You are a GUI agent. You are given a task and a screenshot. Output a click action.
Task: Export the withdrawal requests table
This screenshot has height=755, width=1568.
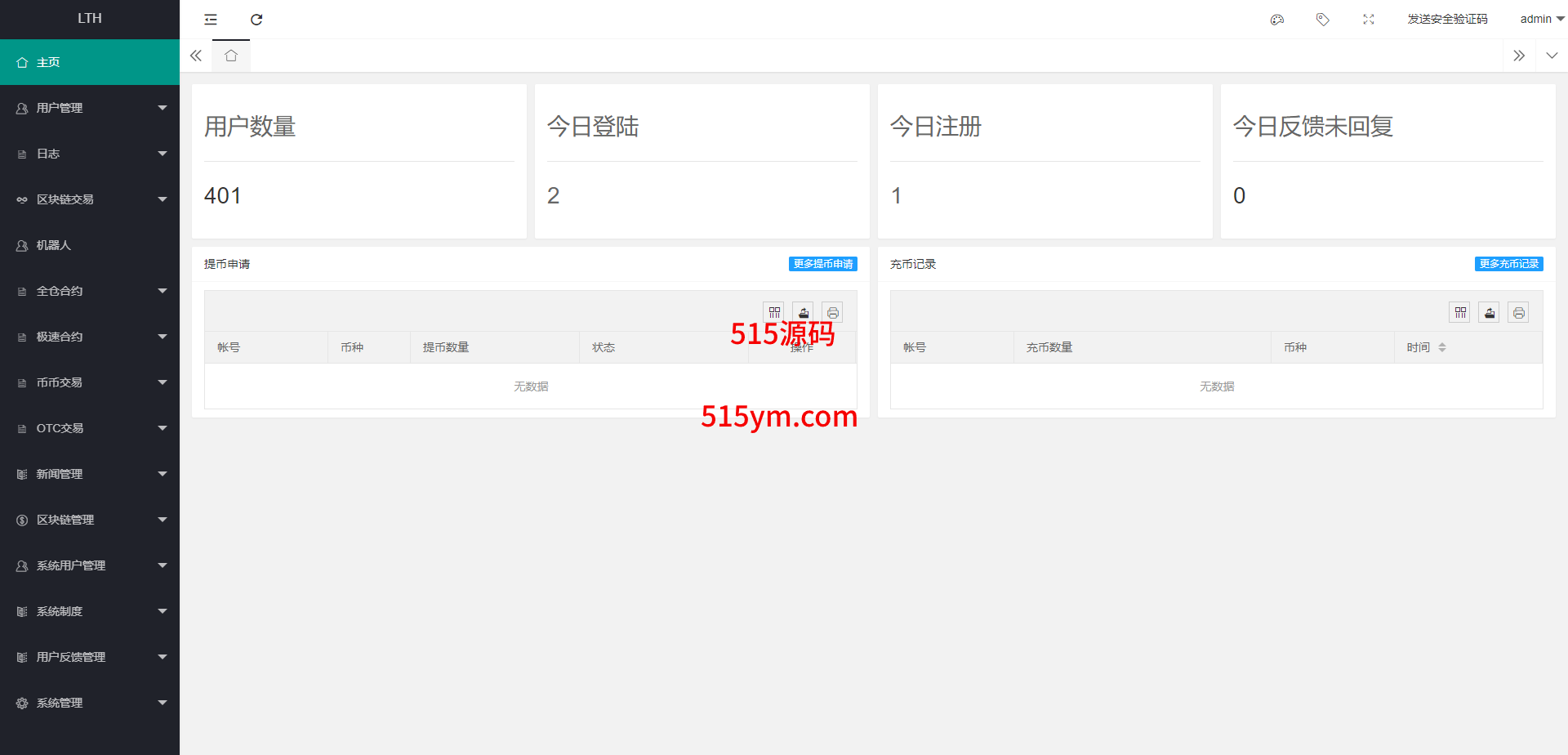[804, 312]
